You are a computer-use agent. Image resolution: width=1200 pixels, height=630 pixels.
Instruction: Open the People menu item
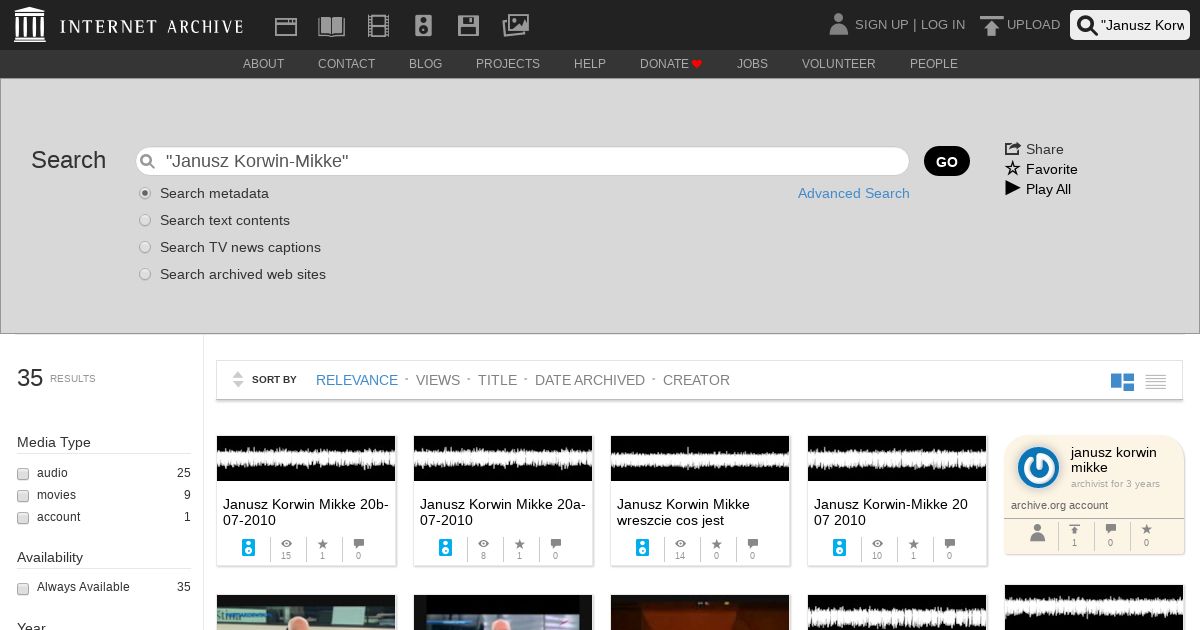[933, 64]
